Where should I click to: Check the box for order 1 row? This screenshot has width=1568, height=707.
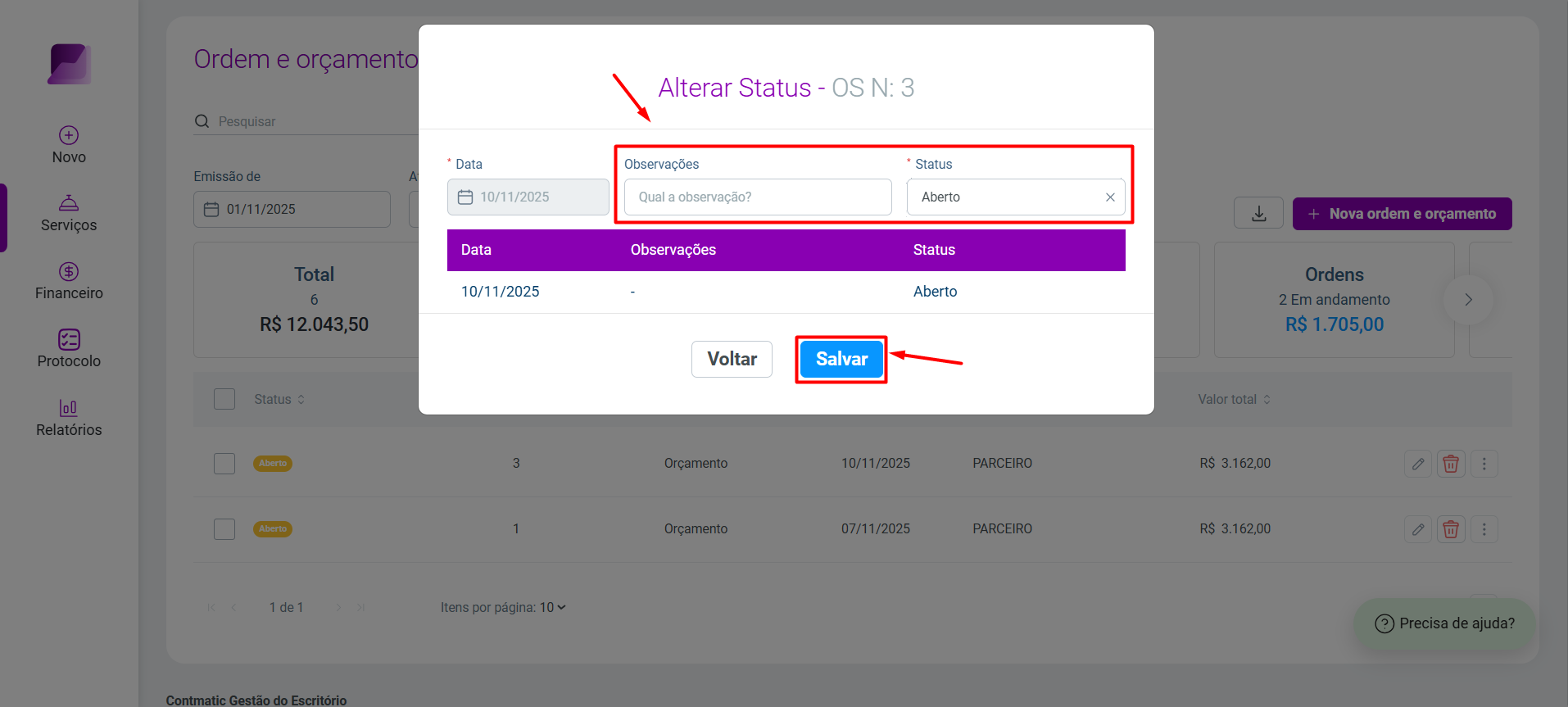click(x=224, y=529)
